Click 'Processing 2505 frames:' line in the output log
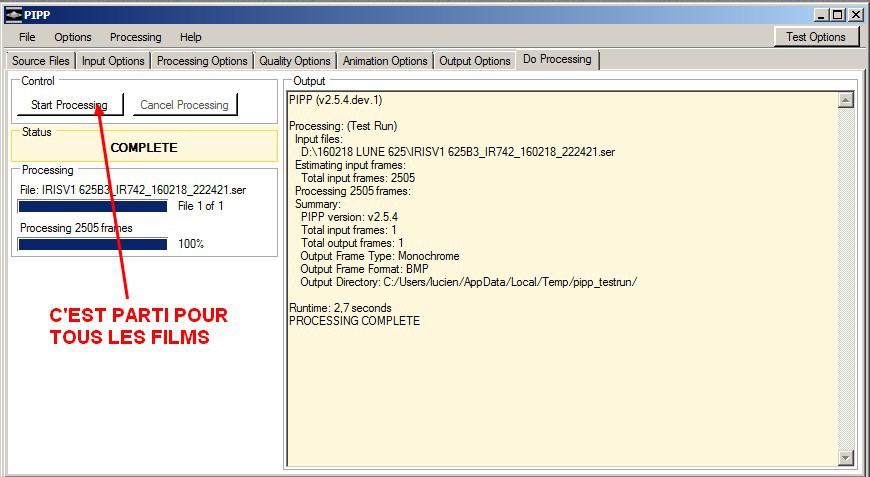The image size is (870, 477). point(353,191)
